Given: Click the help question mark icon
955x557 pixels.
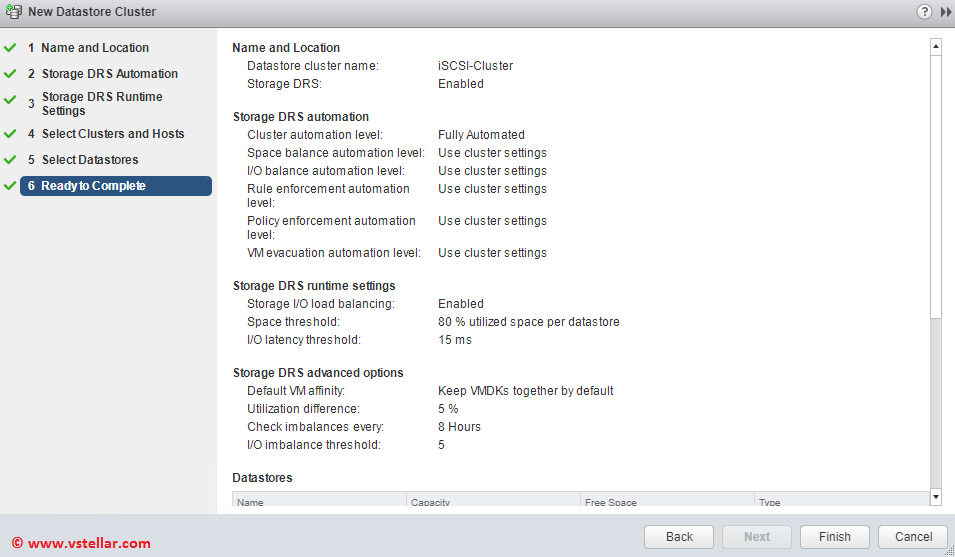Looking at the screenshot, I should coord(924,12).
